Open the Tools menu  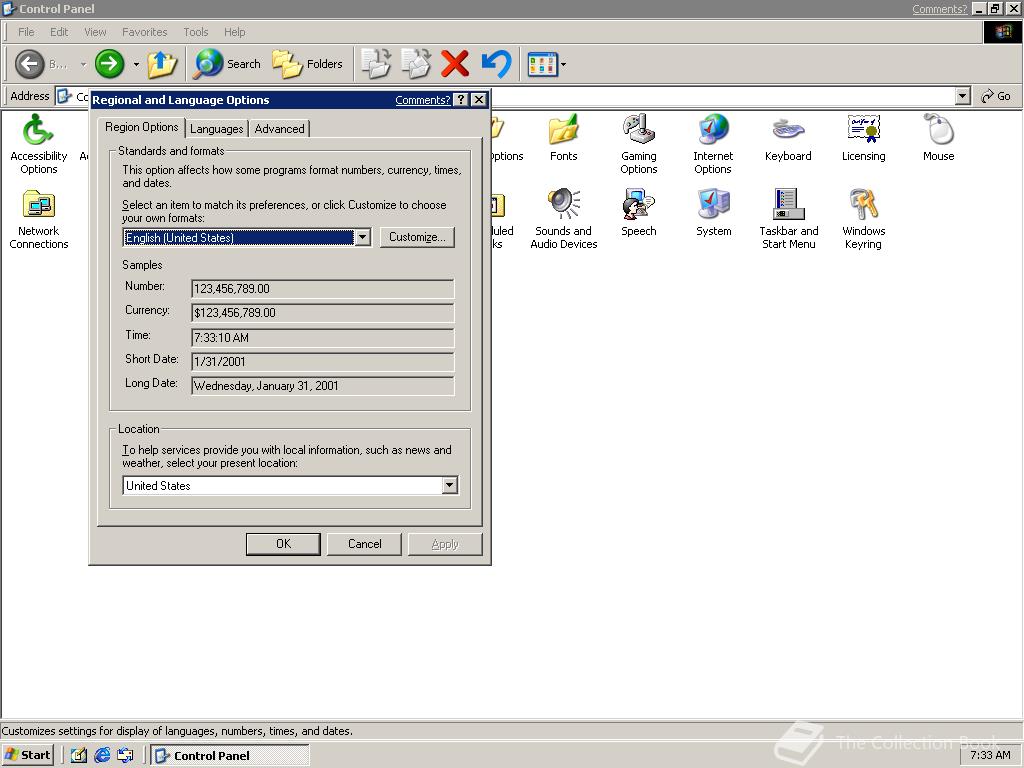click(195, 32)
